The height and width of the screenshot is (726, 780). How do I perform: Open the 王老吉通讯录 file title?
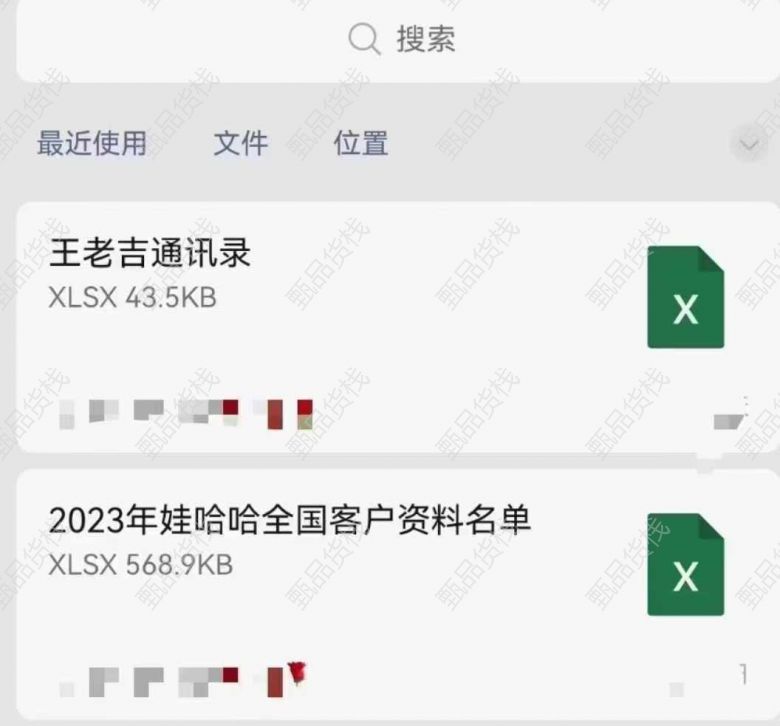point(150,252)
